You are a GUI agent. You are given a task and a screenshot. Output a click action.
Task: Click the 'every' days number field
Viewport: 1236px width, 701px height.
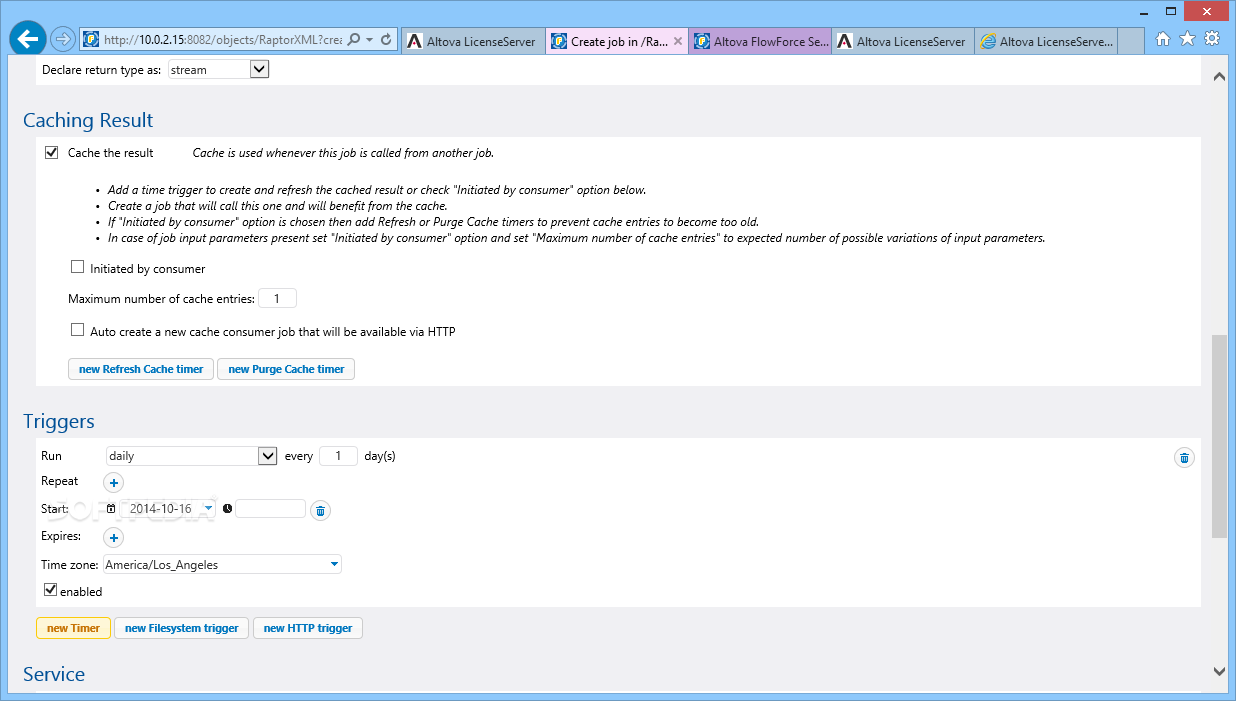tap(338, 456)
